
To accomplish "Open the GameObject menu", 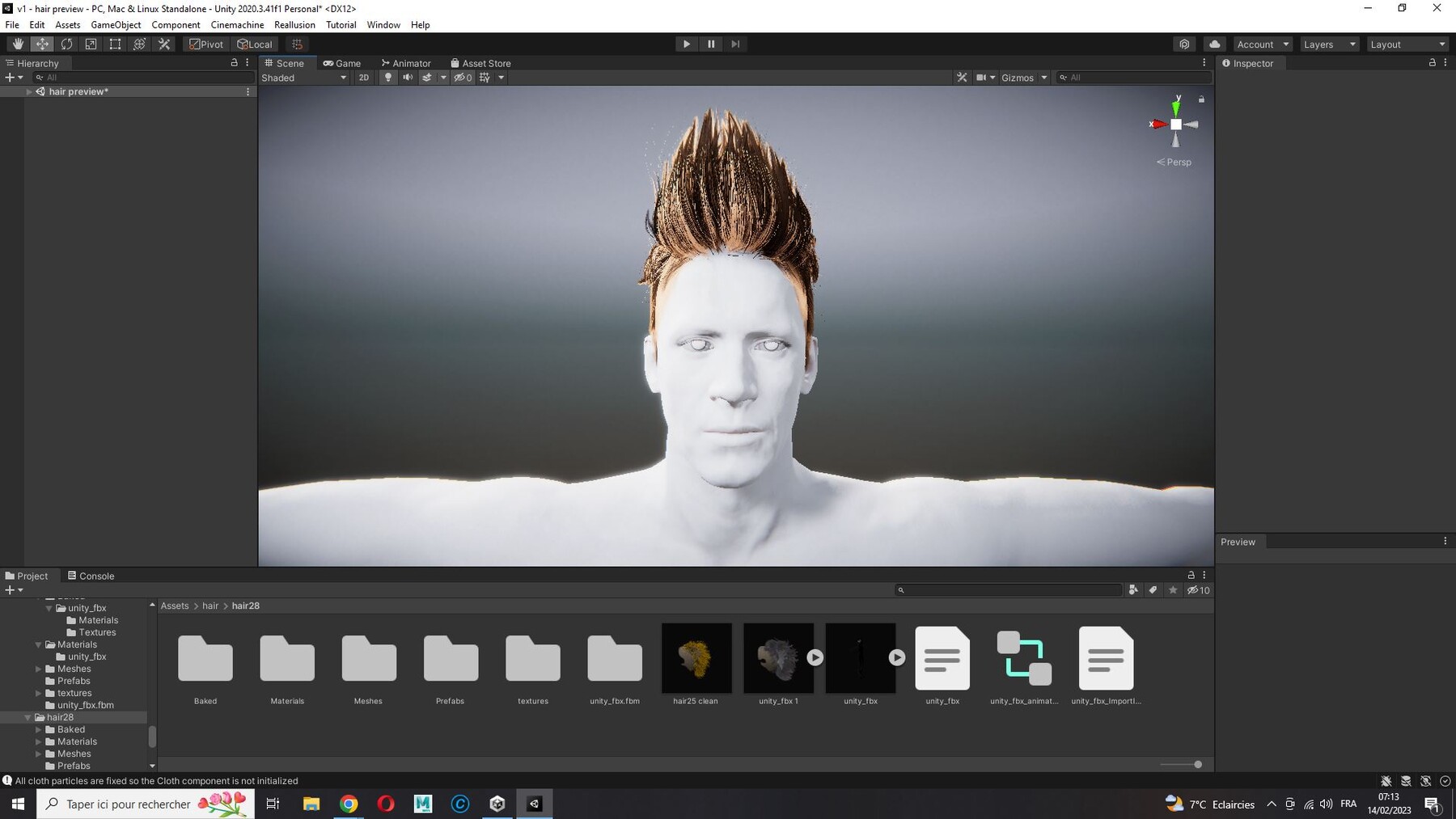I will tap(116, 25).
